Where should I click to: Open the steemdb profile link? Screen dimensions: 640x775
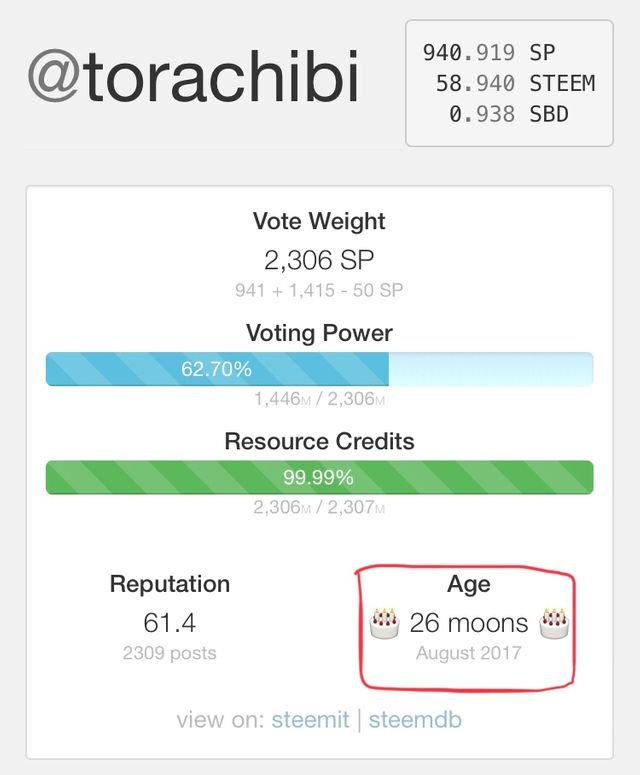pyautogui.click(x=415, y=720)
